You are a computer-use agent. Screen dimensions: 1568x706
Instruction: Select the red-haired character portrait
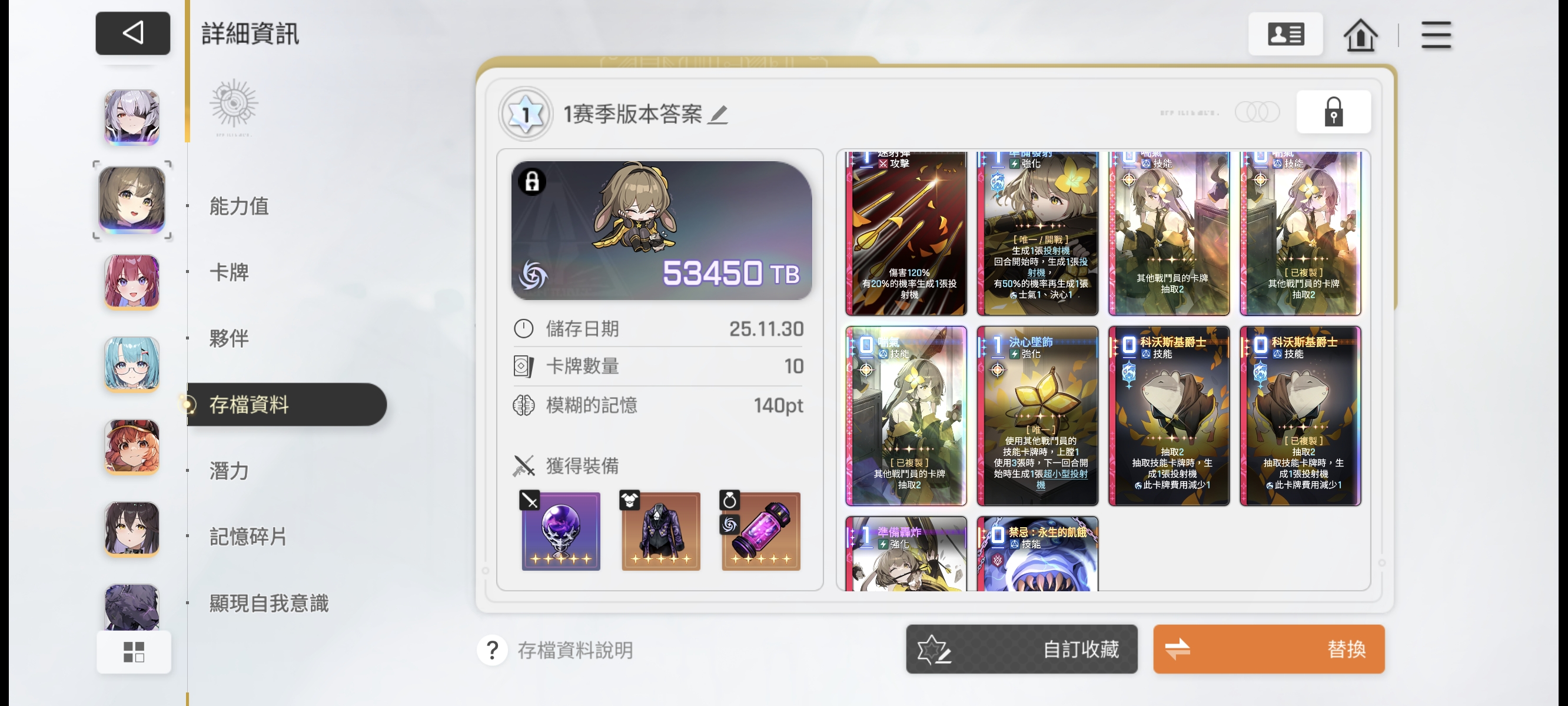pos(132,282)
